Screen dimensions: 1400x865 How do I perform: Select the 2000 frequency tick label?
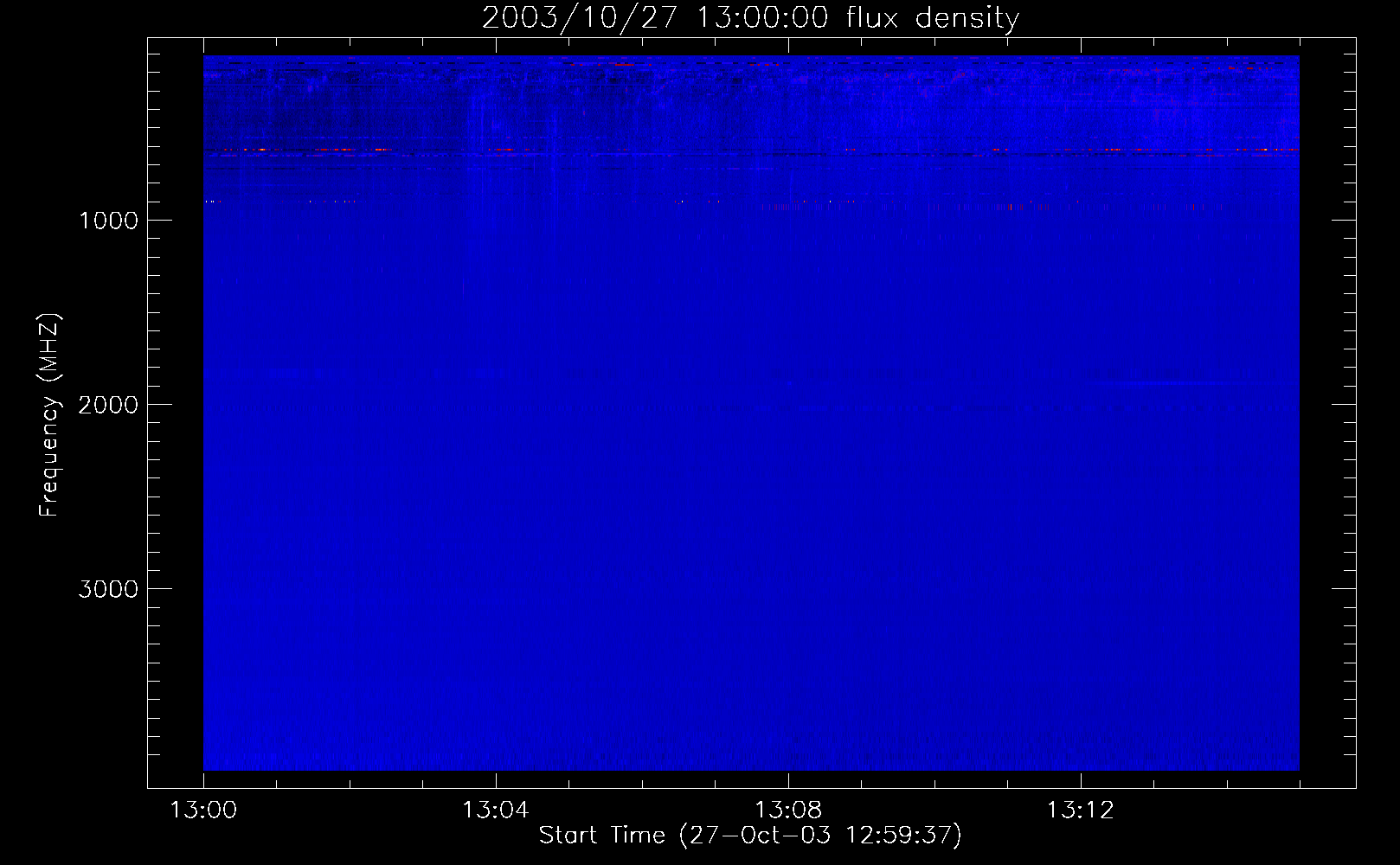coord(108,405)
